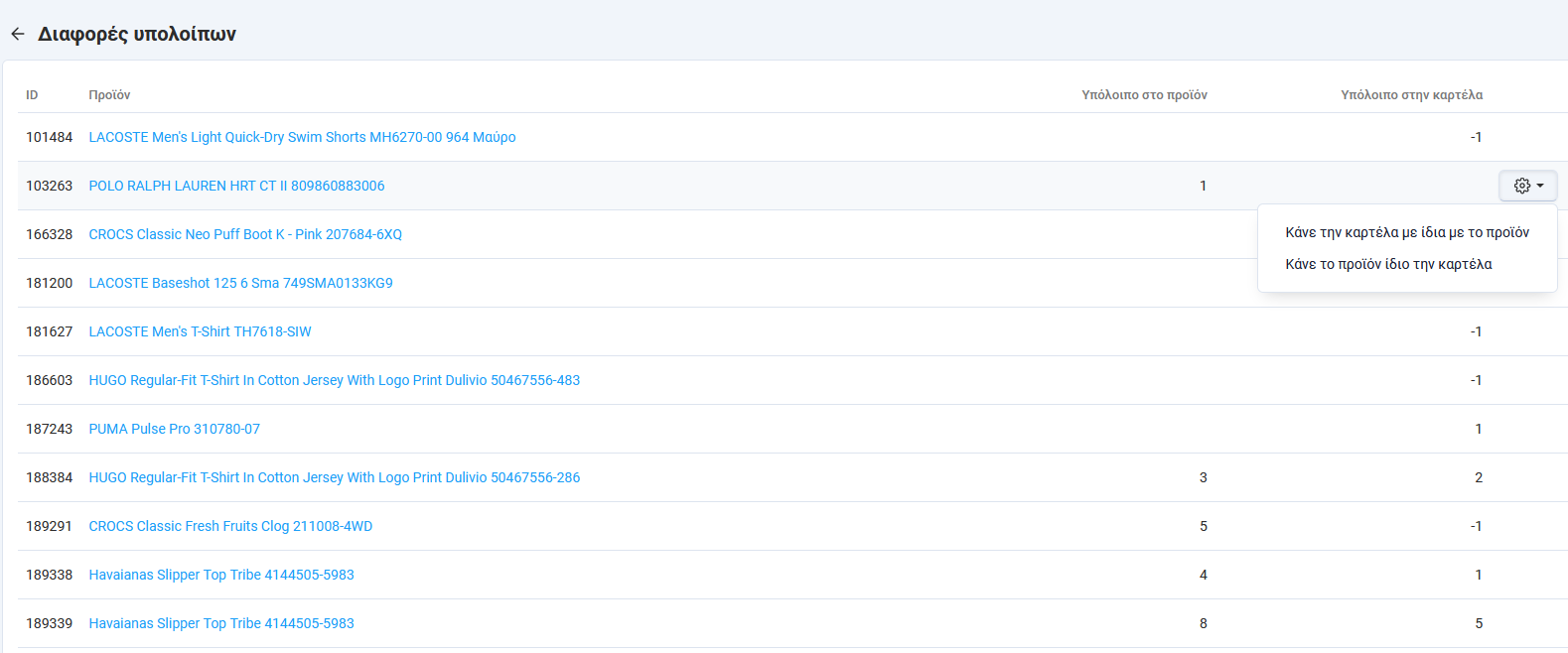Click the page title 'Διαφορές υπολοίπων'

pos(137,34)
